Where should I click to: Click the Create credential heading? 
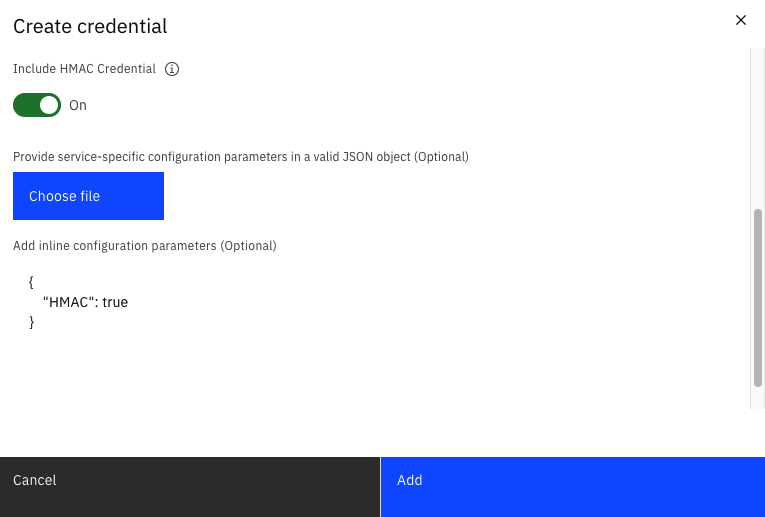pyautogui.click(x=90, y=26)
